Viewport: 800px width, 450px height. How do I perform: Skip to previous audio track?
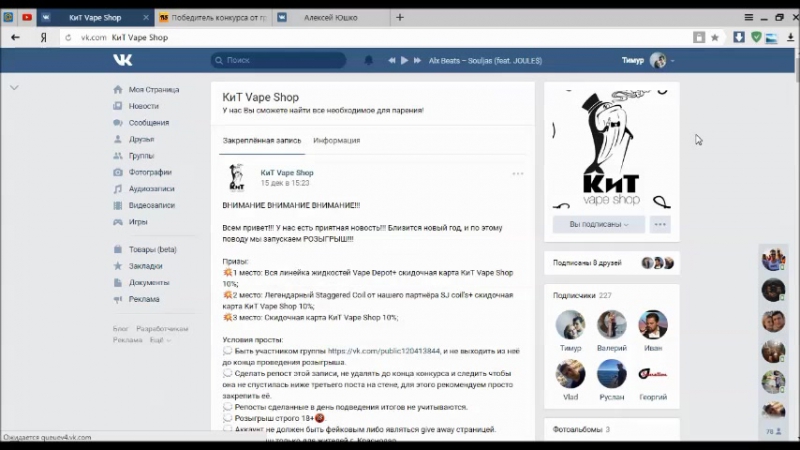click(391, 60)
